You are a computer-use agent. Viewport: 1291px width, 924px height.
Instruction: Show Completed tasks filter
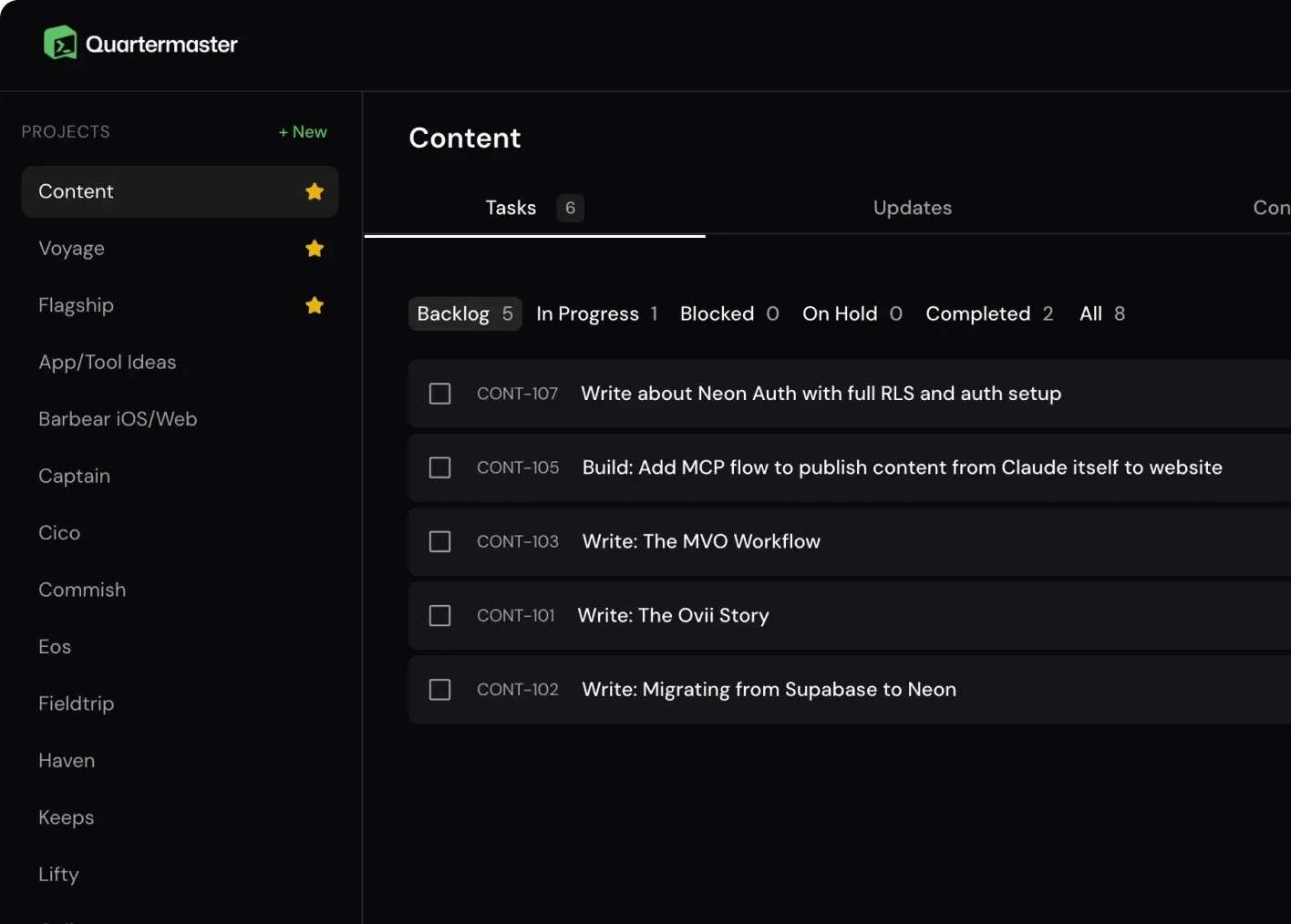[x=988, y=313]
